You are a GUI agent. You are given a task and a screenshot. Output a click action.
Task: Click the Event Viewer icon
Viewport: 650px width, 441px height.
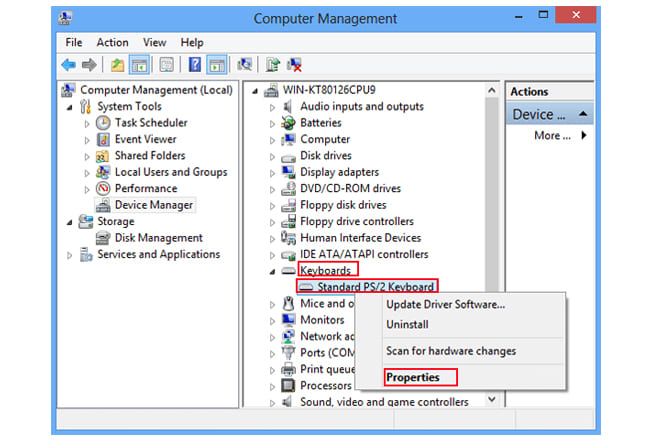click(103, 139)
